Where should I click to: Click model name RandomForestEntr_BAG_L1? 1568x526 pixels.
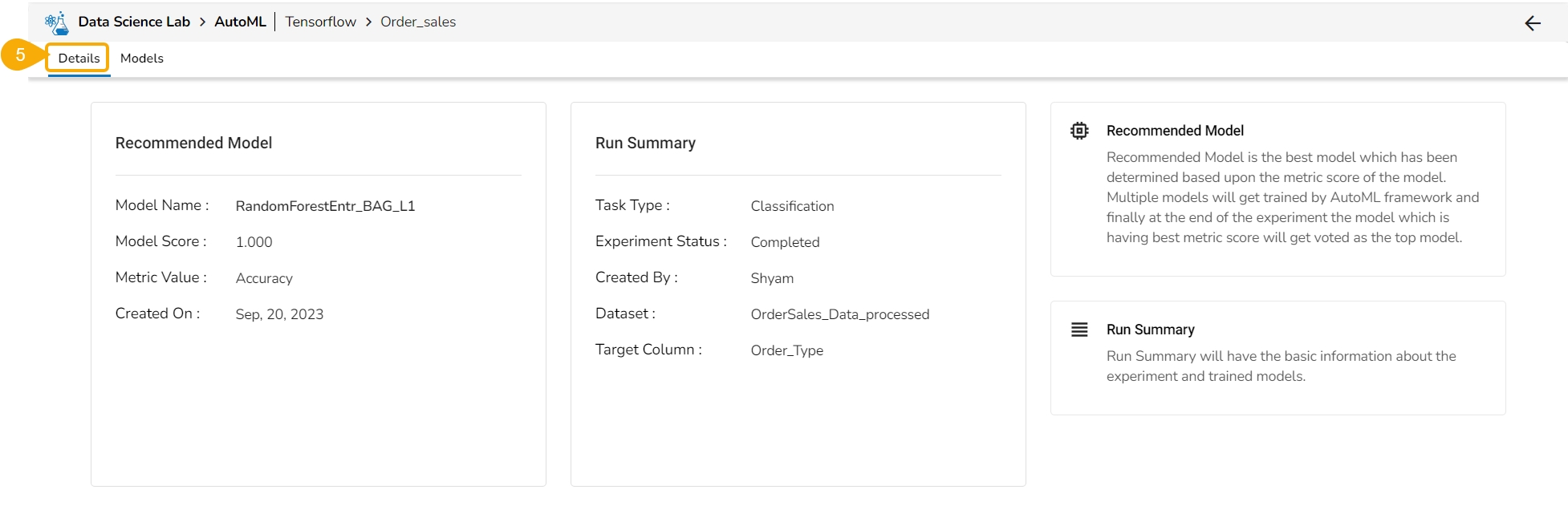click(x=325, y=206)
